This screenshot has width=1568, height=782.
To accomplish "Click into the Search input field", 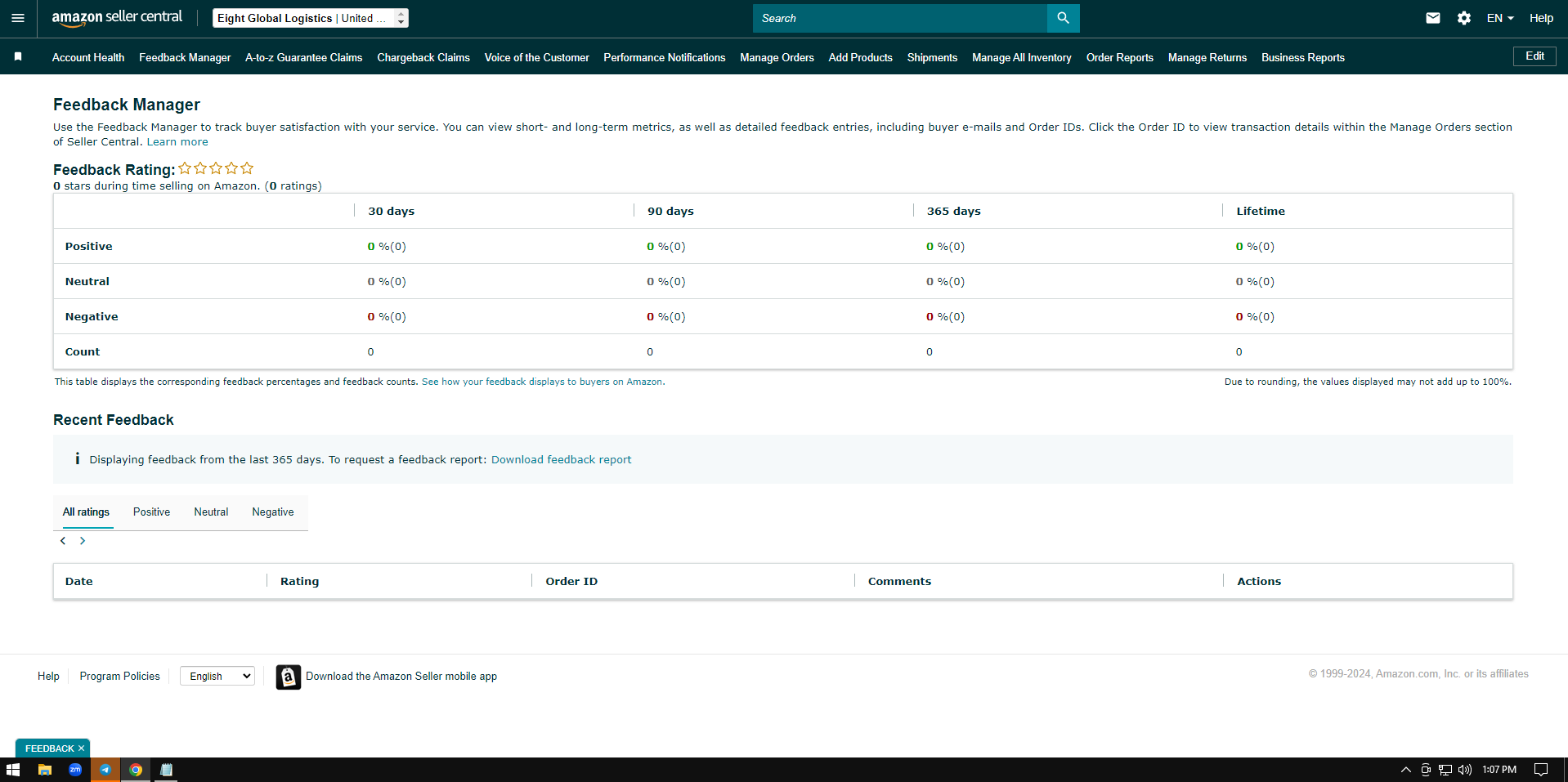I will click(x=899, y=18).
